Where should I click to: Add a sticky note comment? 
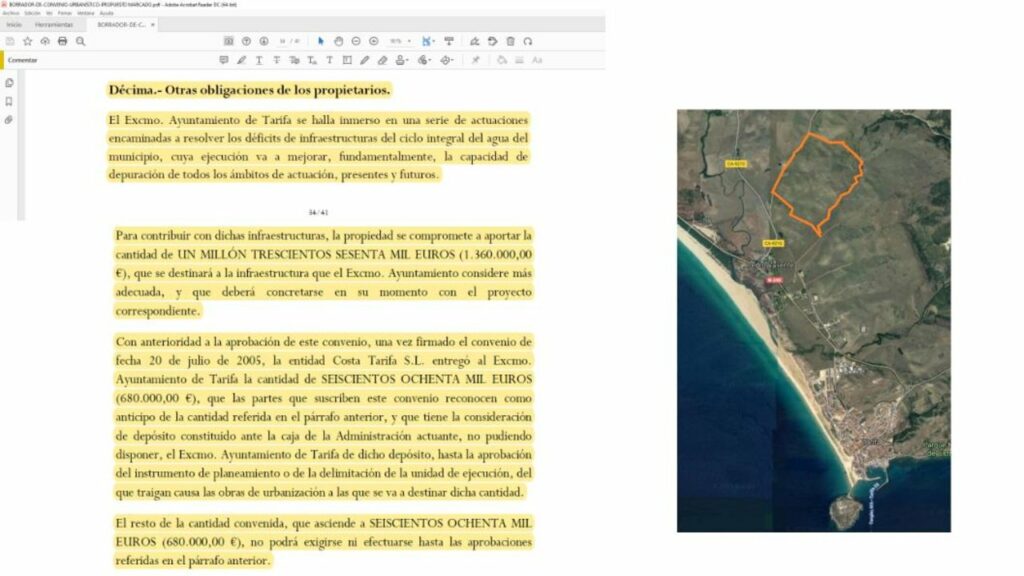click(223, 60)
